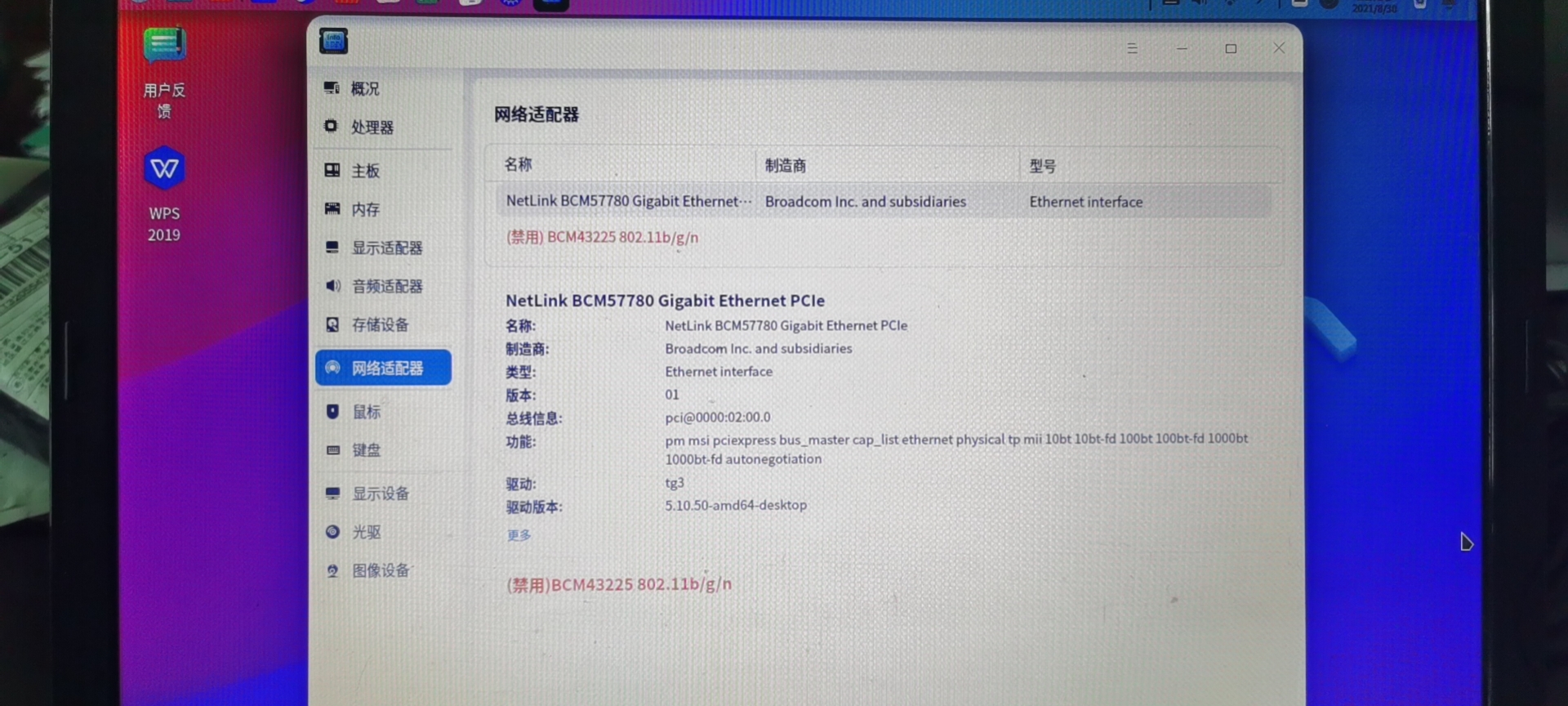Select the NetLink BCM57780 Gigabit Ethernet table row
Viewport: 1568px width, 706px height.
pos(884,201)
